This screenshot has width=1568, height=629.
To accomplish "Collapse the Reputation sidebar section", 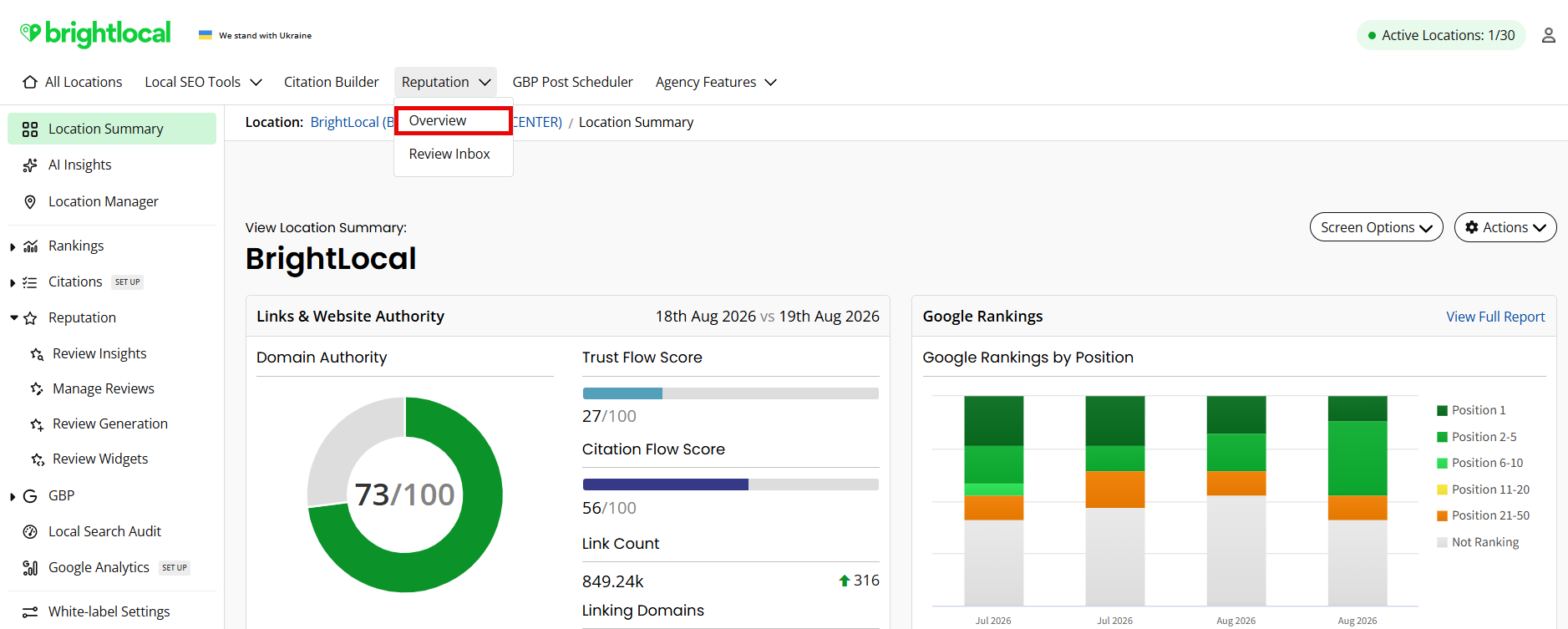I will pos(13,318).
